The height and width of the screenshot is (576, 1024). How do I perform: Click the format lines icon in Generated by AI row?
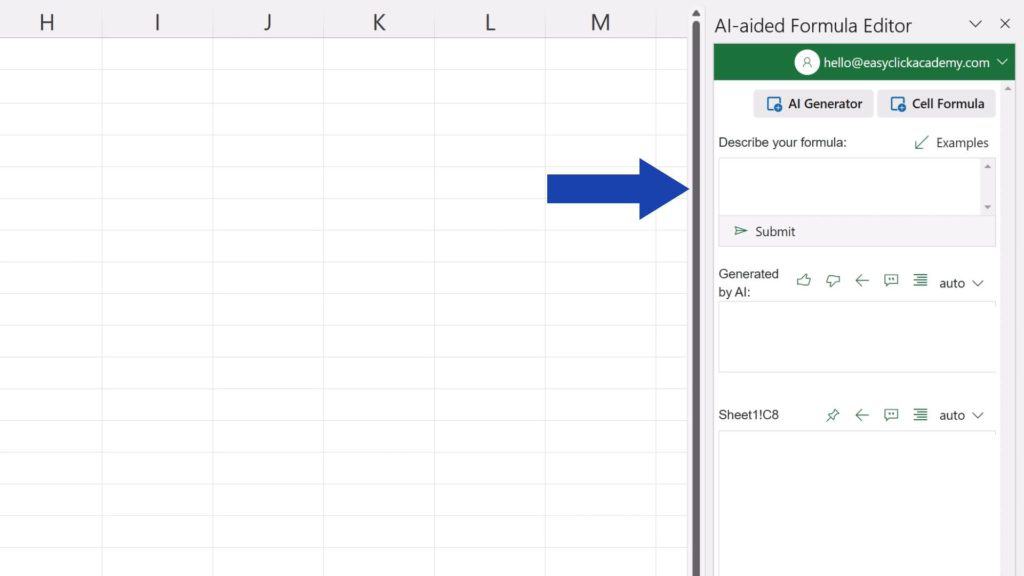[x=920, y=281]
